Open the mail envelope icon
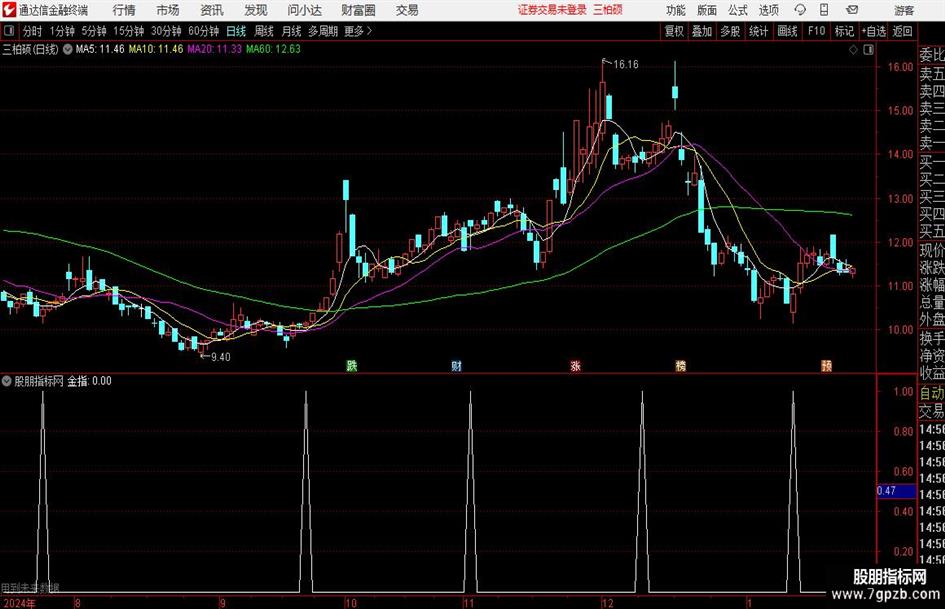This screenshot has height=609, width=945. coord(852,10)
